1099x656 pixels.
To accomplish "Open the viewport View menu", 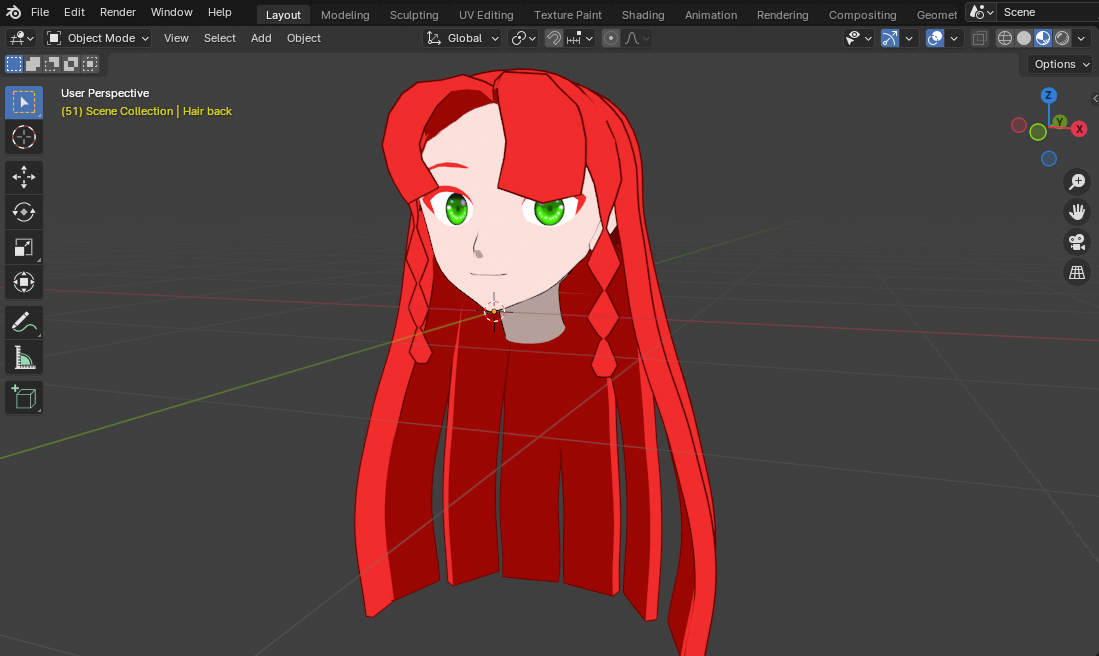I will coord(176,39).
